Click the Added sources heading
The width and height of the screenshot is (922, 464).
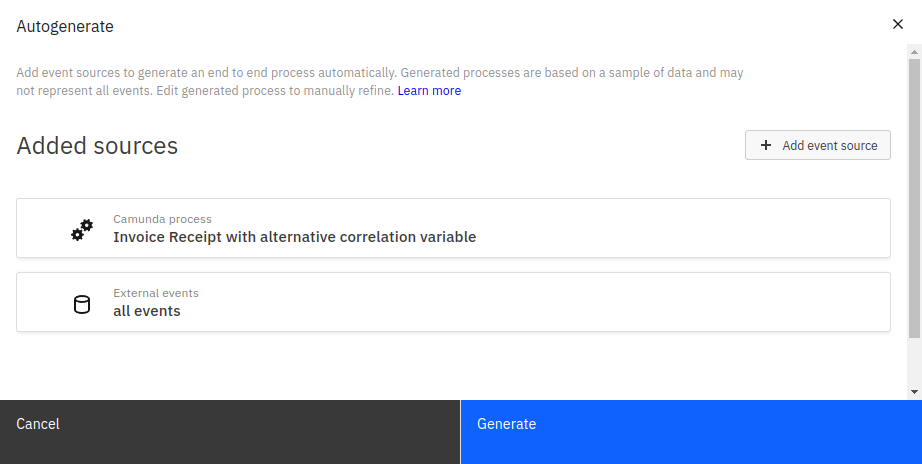(x=97, y=146)
